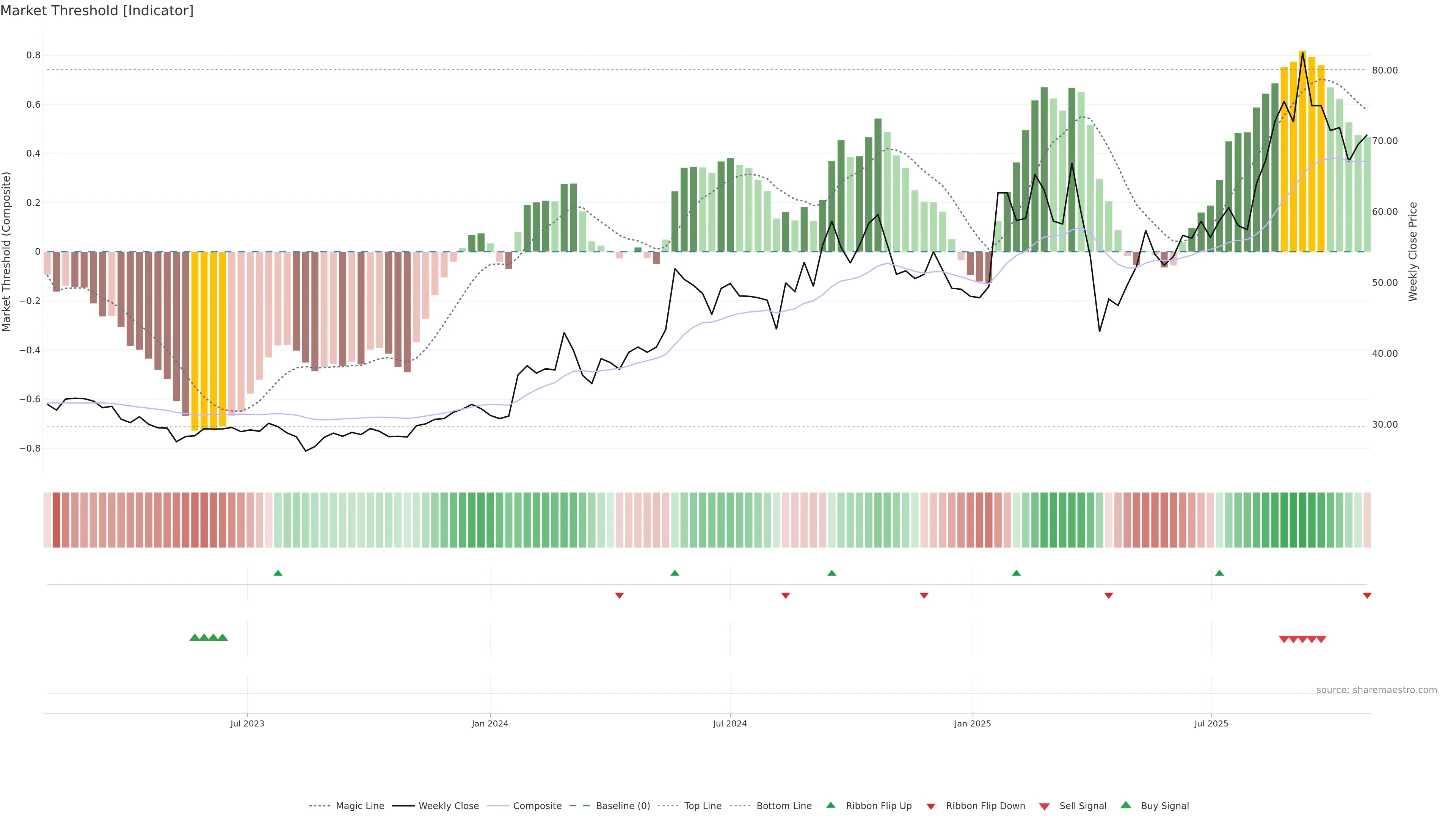Image resolution: width=1456 pixels, height=819 pixels.
Task: Click the Market Threshold [Indicator] title
Action: click(97, 11)
